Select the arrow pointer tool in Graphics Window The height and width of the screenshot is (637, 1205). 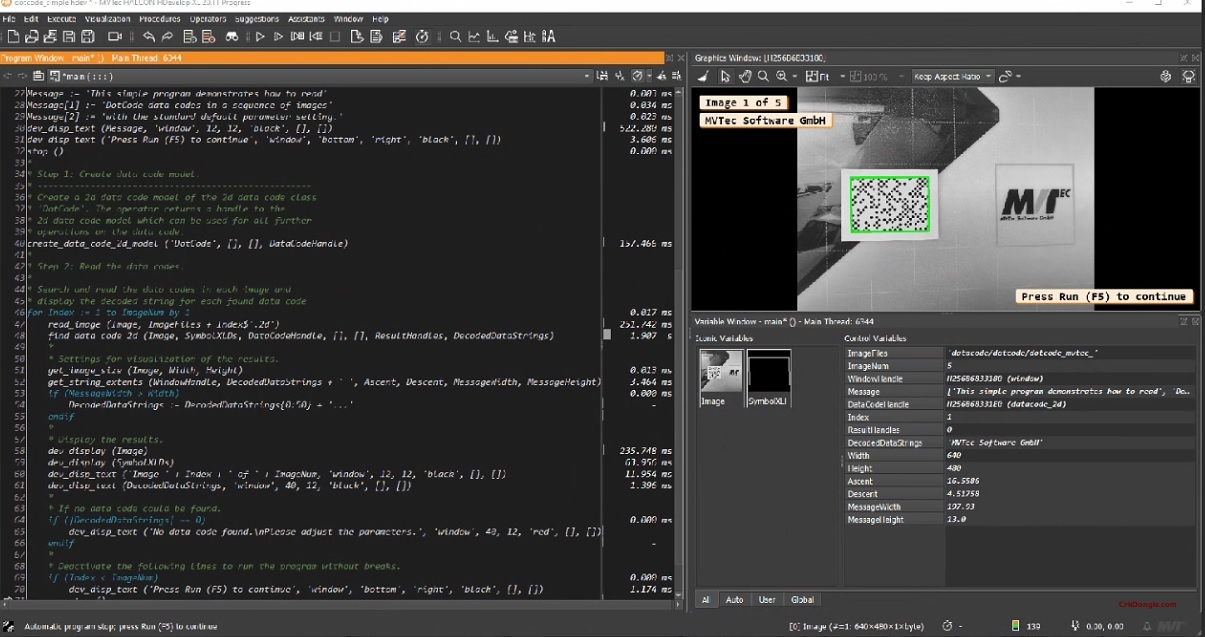click(724, 76)
